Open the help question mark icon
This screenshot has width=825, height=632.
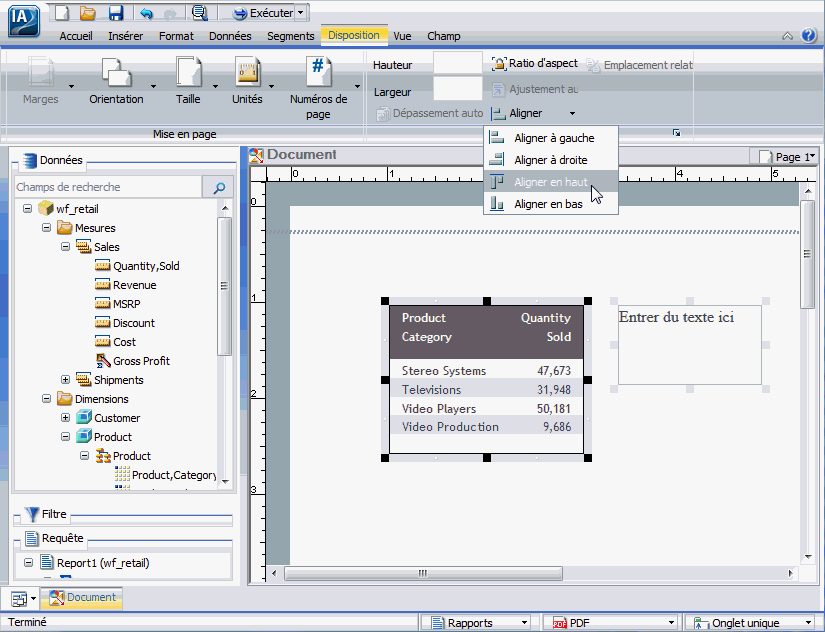pyautogui.click(x=808, y=35)
